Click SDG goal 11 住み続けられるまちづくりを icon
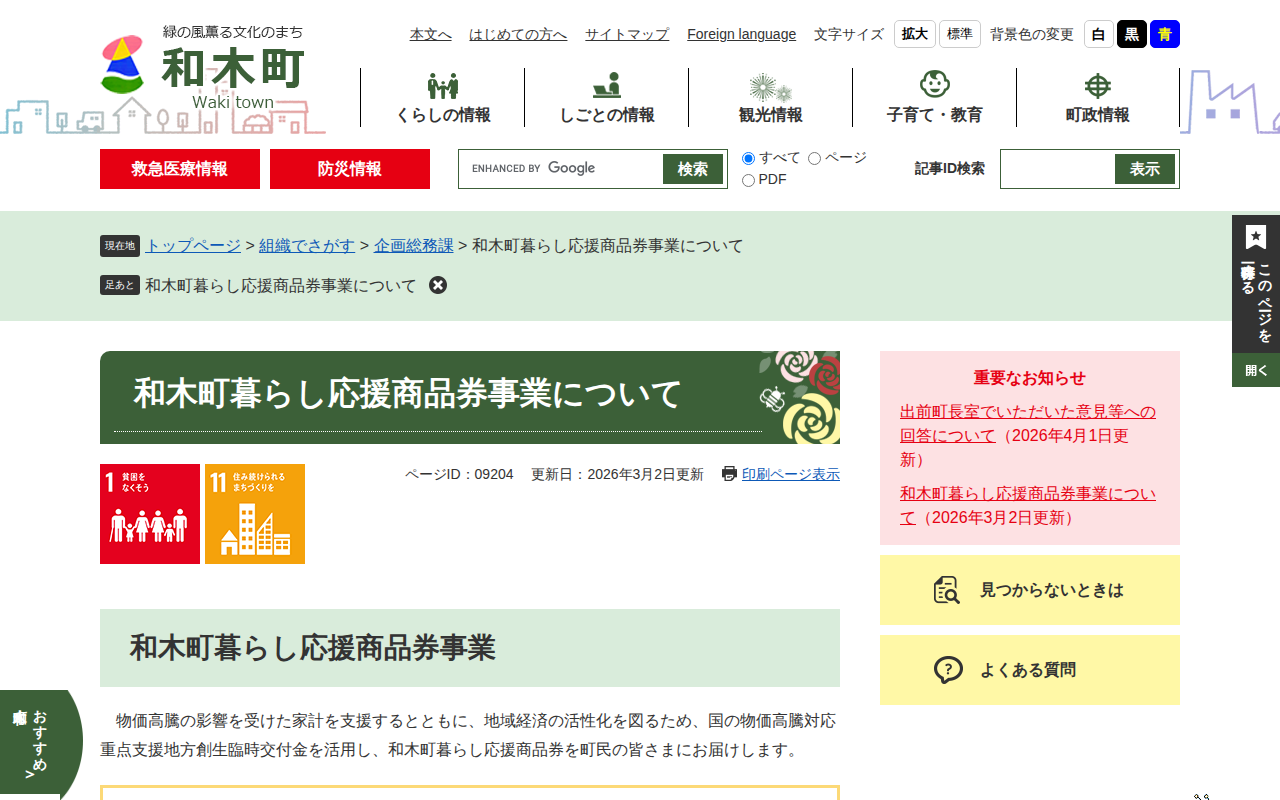 pyautogui.click(x=255, y=514)
